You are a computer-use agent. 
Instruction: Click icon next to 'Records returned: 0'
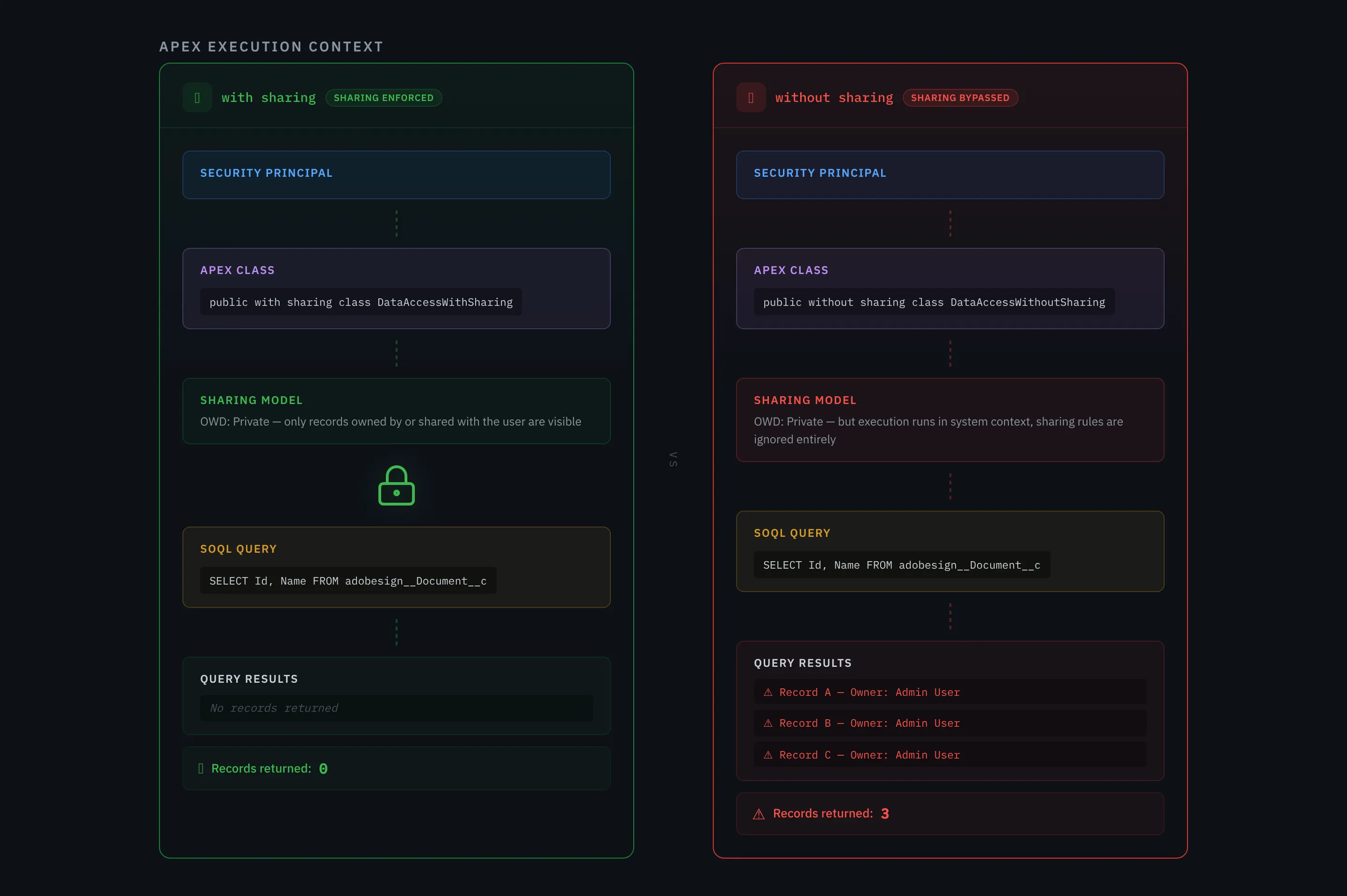(x=201, y=769)
